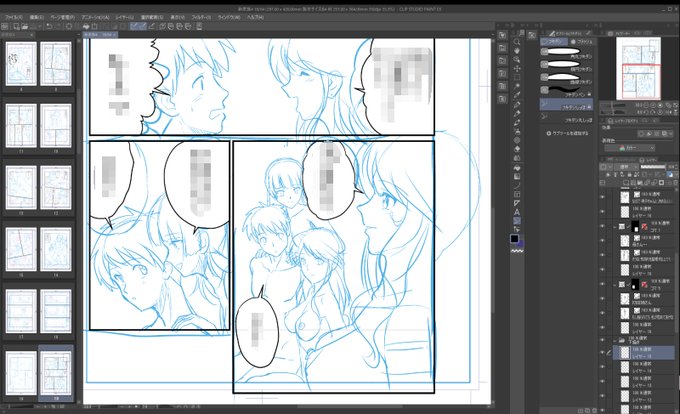
Task: Click the New file icon in command bar
Action: [x=16, y=26]
